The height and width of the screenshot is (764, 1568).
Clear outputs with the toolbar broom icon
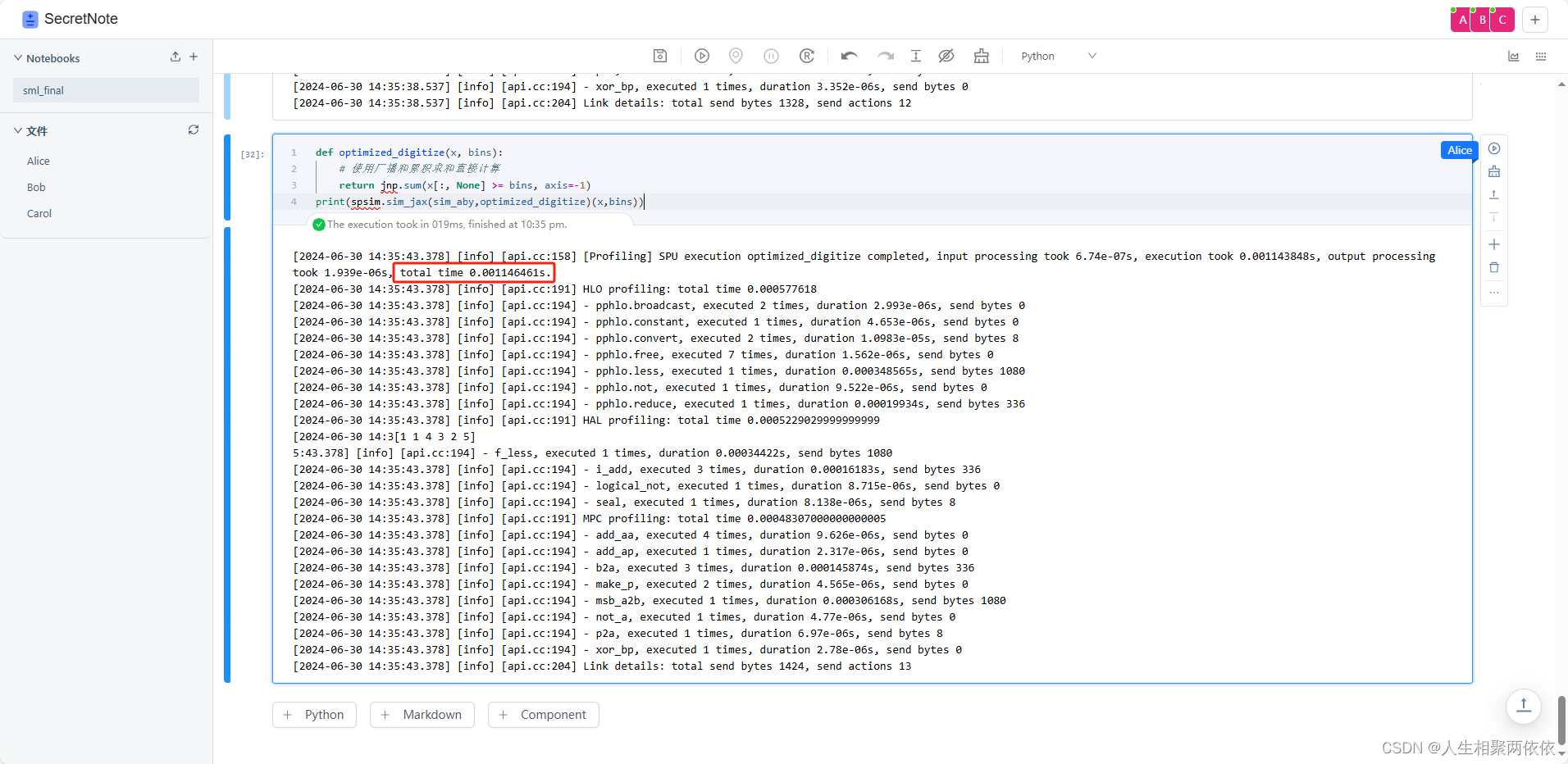click(x=982, y=56)
